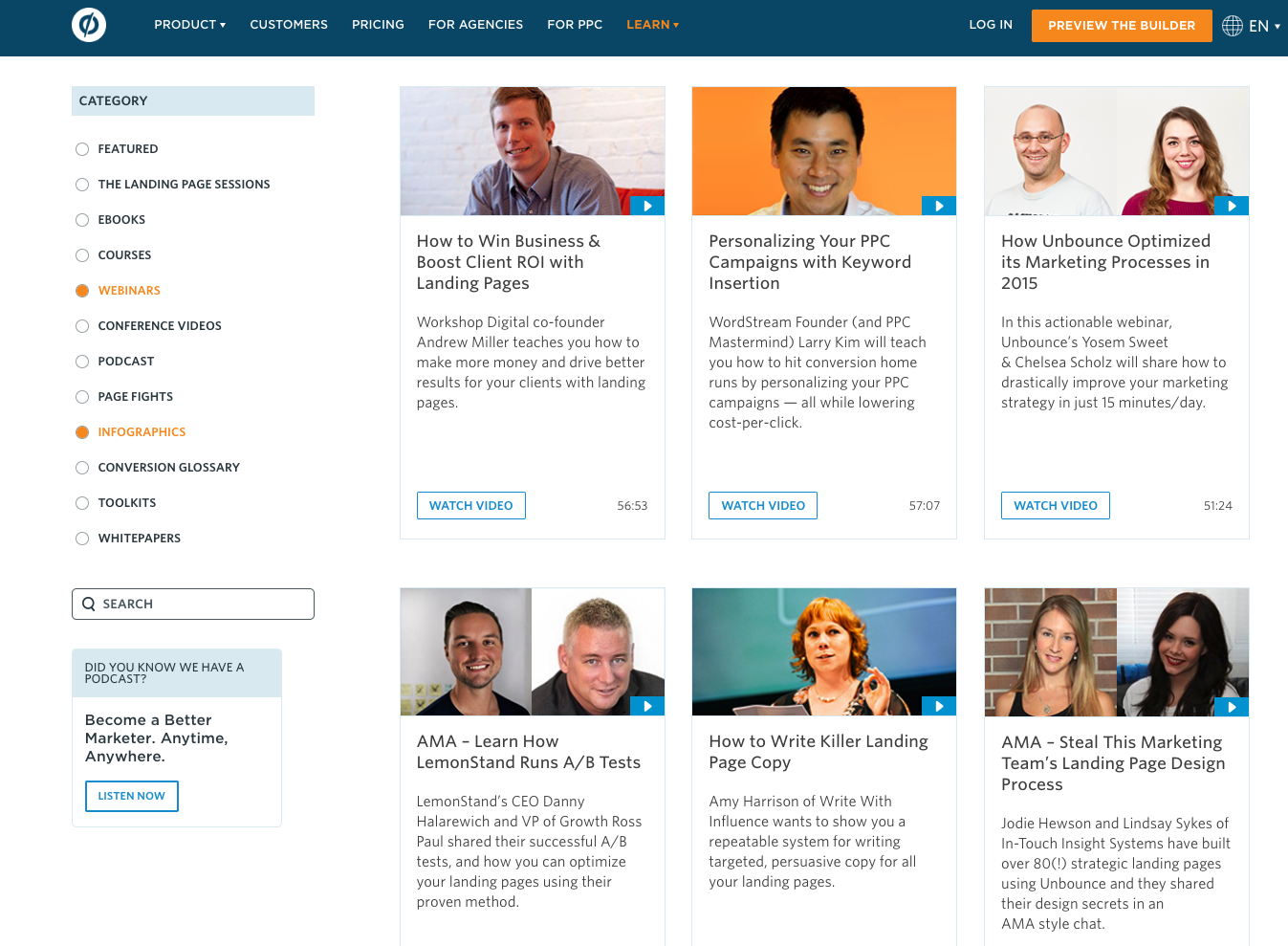Open the Pricing nav item
1288x946 pixels.
[378, 25]
